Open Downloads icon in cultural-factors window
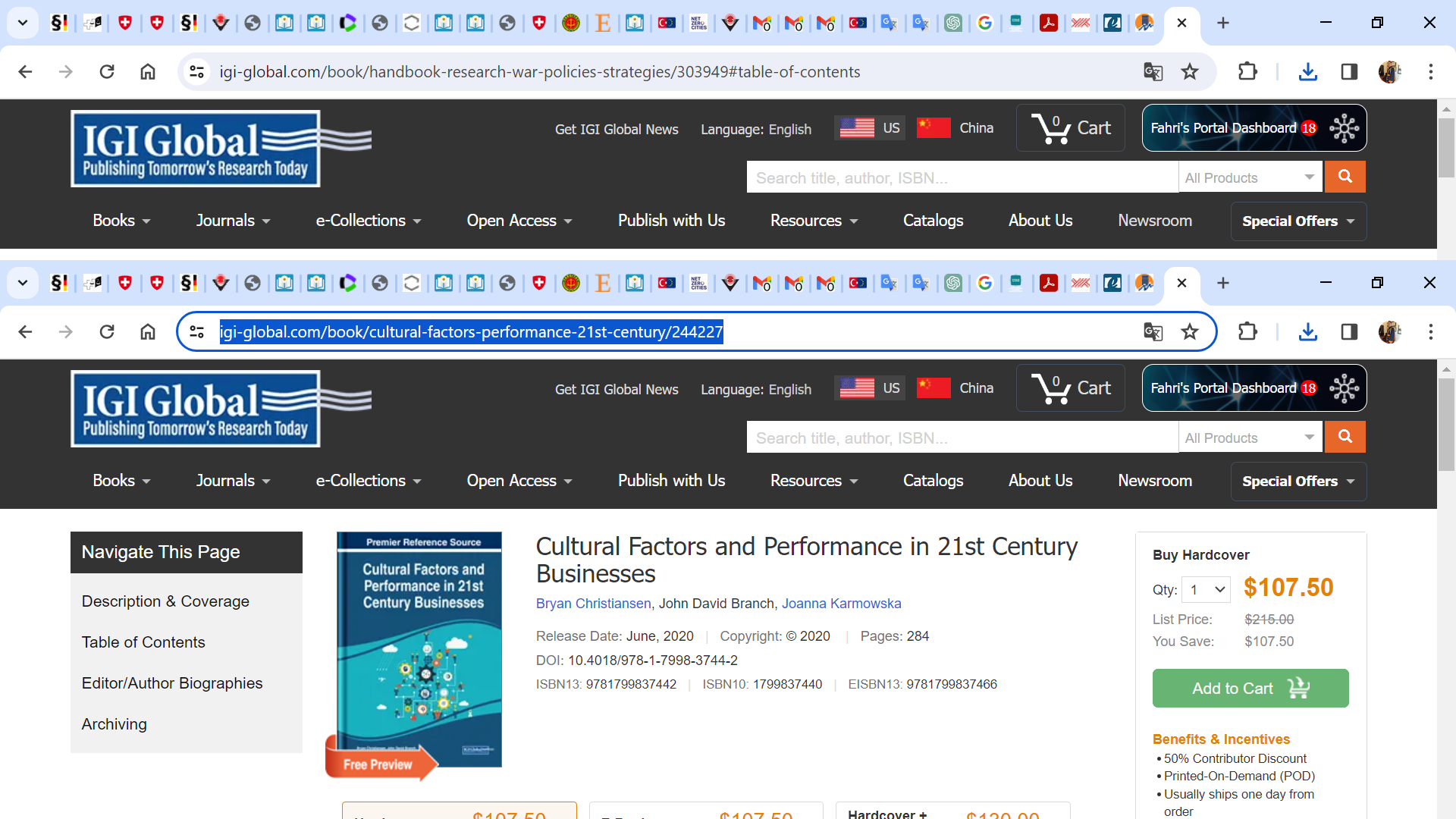 (x=1308, y=331)
